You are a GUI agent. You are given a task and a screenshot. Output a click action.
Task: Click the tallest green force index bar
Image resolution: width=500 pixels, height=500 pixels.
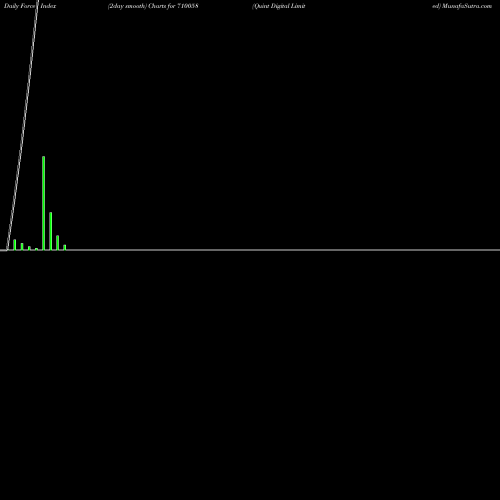click(x=44, y=203)
